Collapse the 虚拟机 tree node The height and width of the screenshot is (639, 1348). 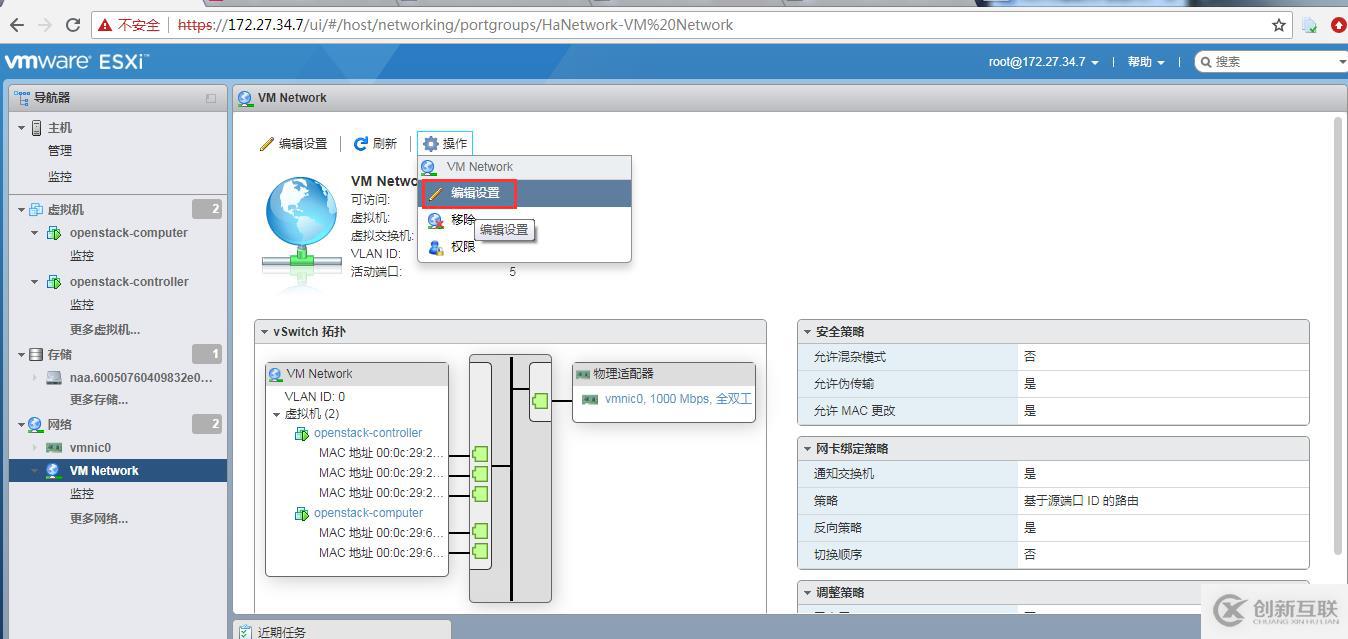[x=21, y=210]
